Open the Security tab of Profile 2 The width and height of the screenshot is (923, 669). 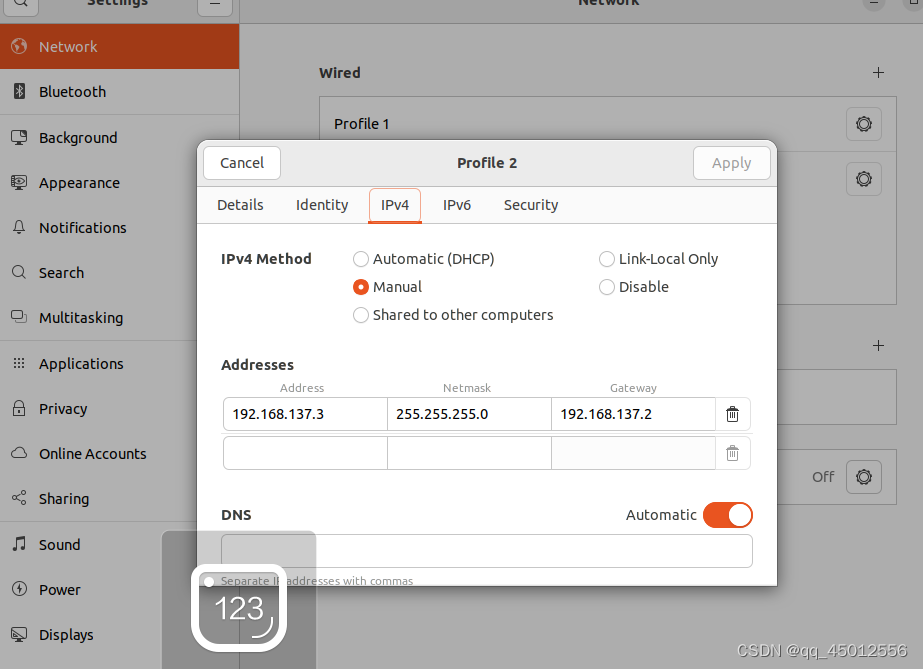pos(530,205)
